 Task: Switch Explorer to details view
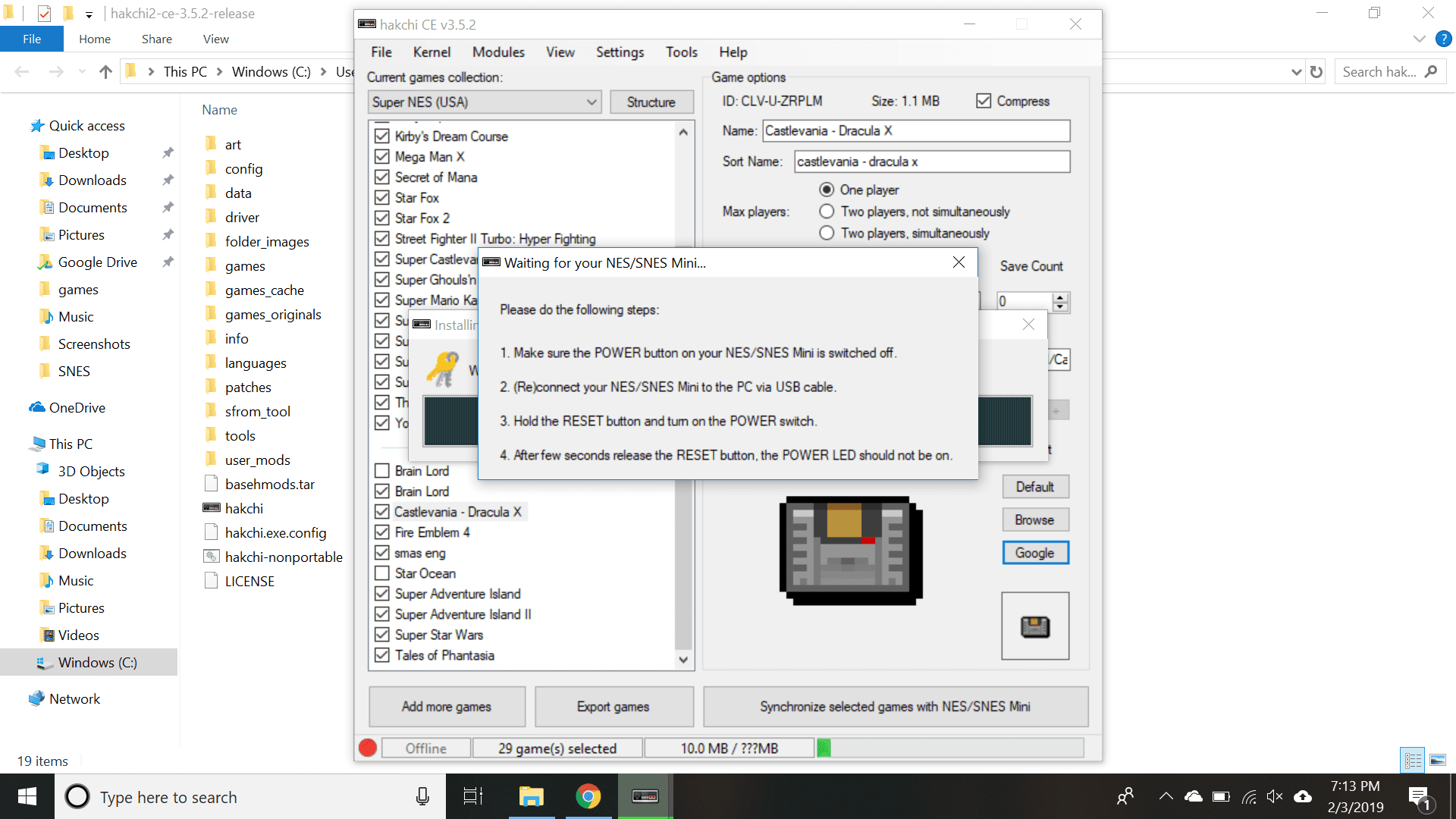click(x=1413, y=760)
